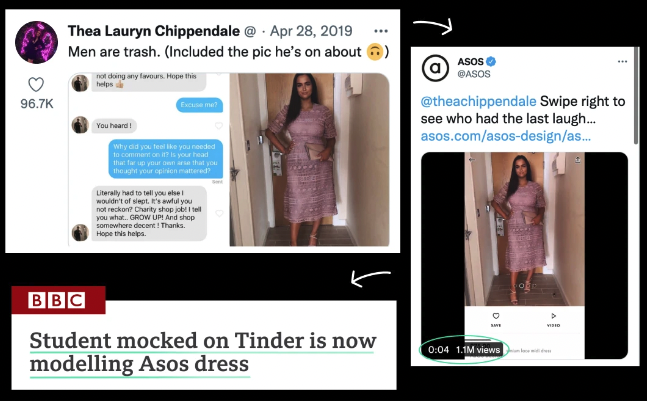647x402 pixels.
Task: Open the three-dot menu on Thea's tweet
Action: coord(380,31)
